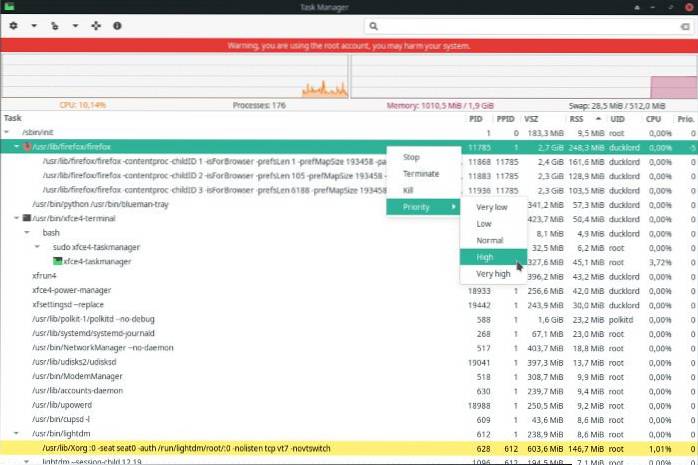Viewport: 698px width, 465px height.
Task: Select the systemd-journald row
Action: coord(349,333)
